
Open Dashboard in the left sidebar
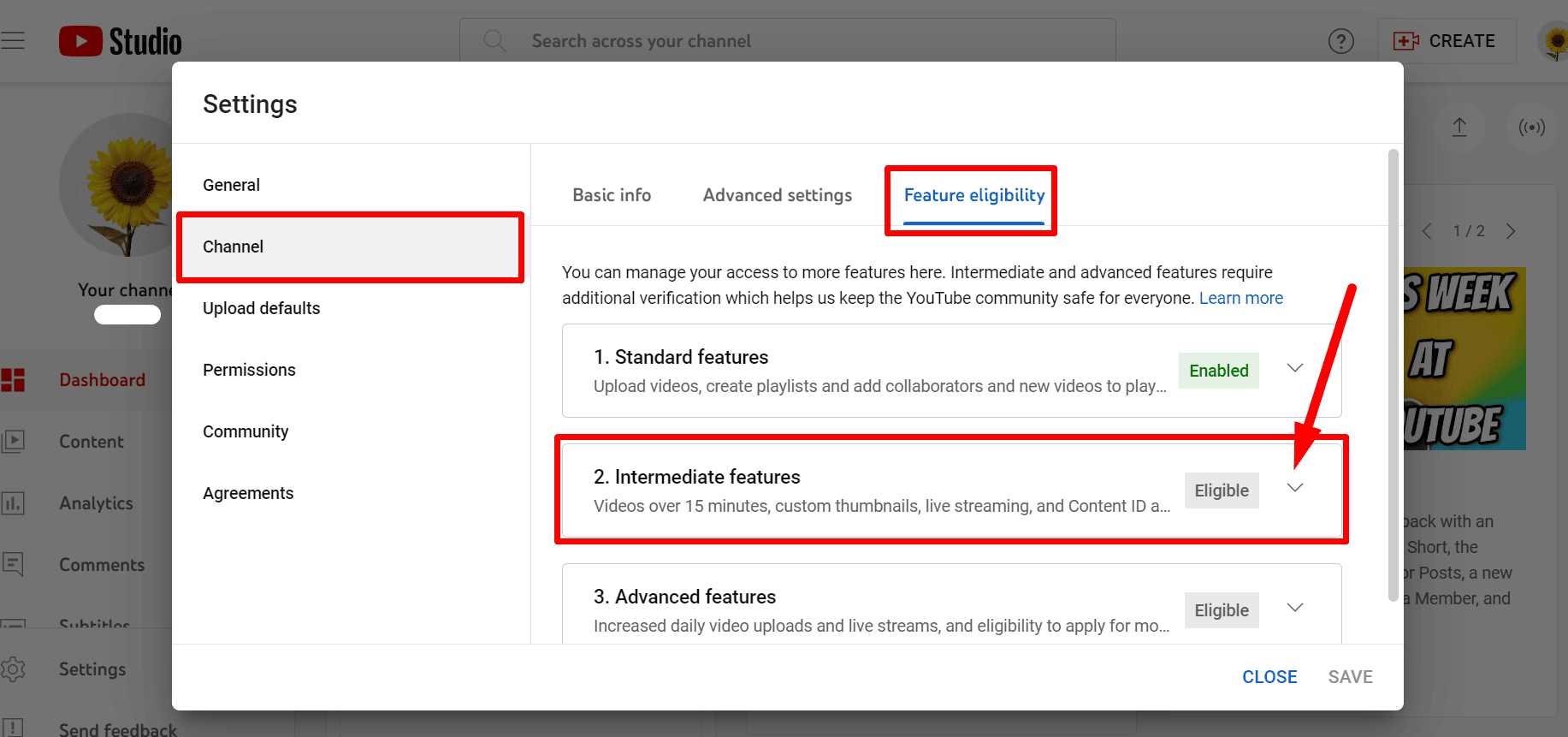coord(102,380)
